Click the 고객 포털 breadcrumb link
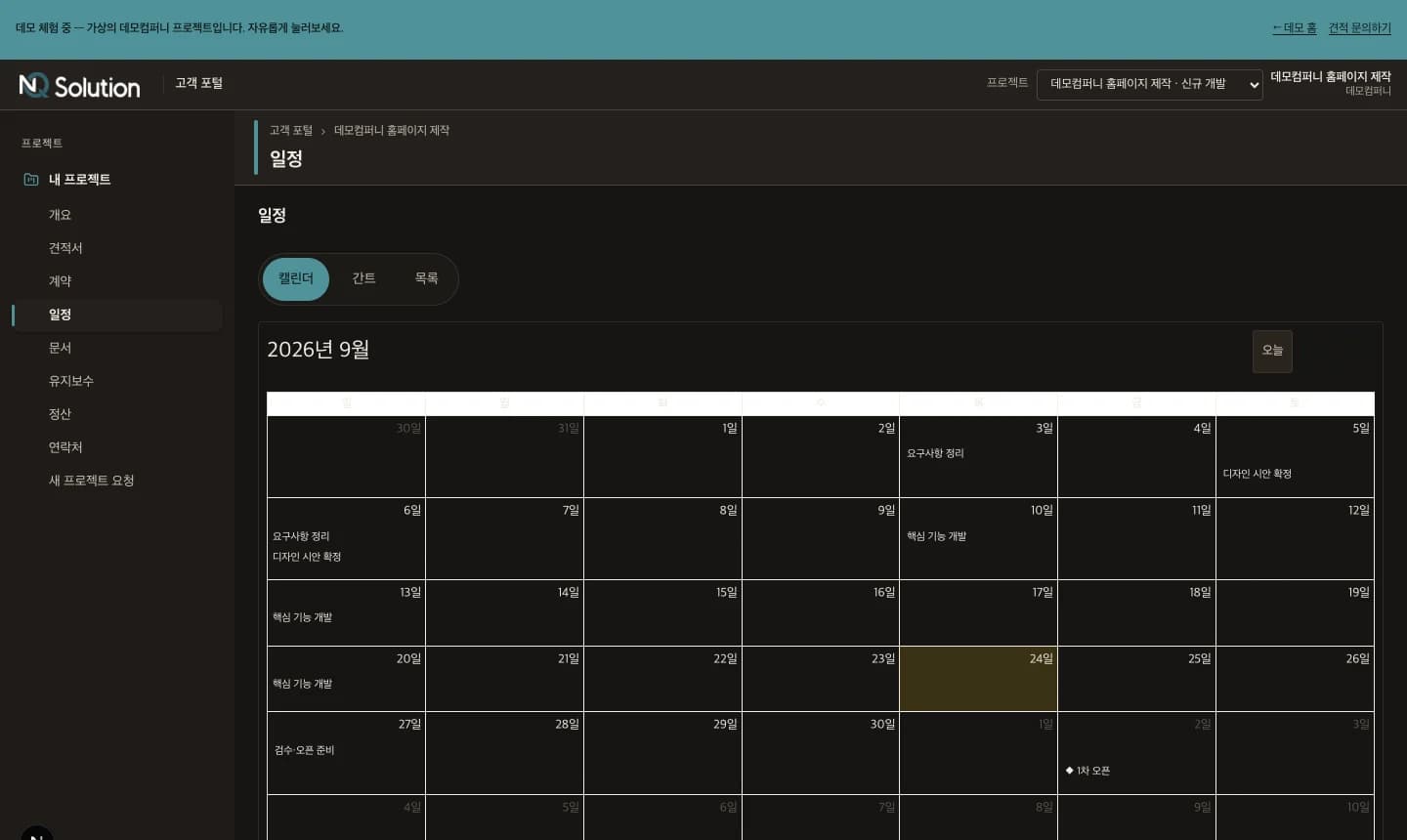Viewport: 1407px width, 840px height. [291, 131]
